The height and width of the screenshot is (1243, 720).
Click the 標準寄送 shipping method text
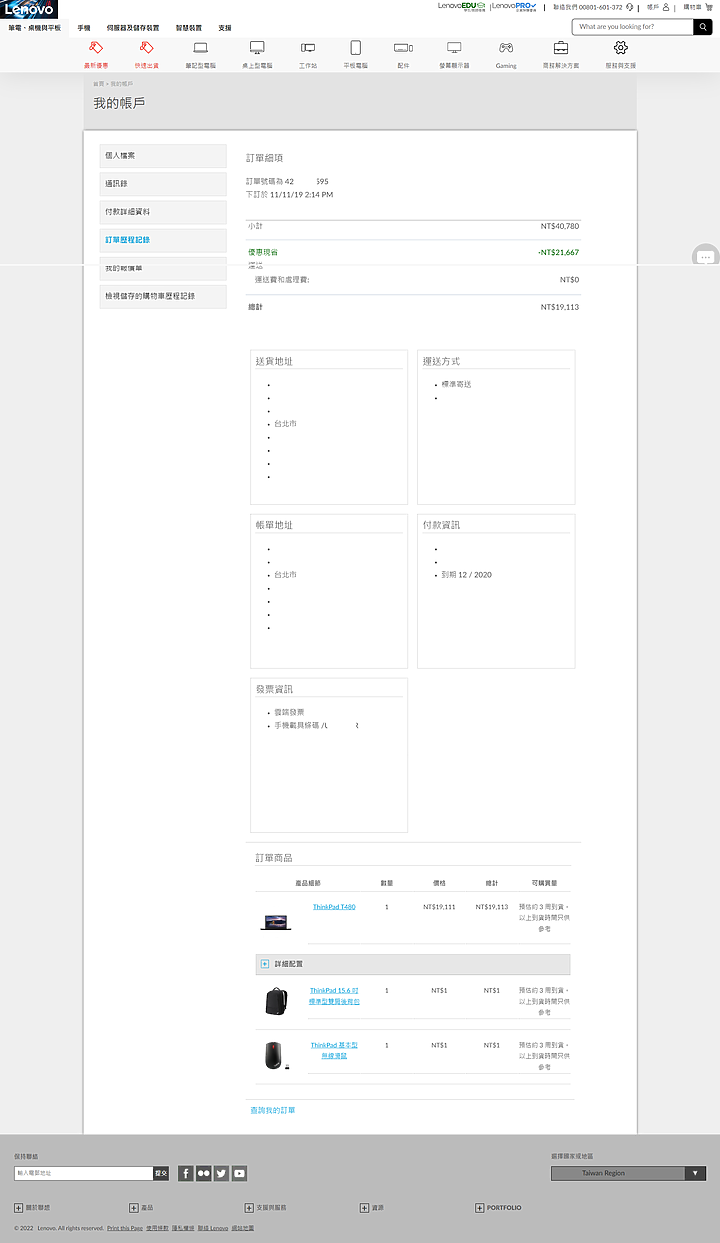point(456,384)
